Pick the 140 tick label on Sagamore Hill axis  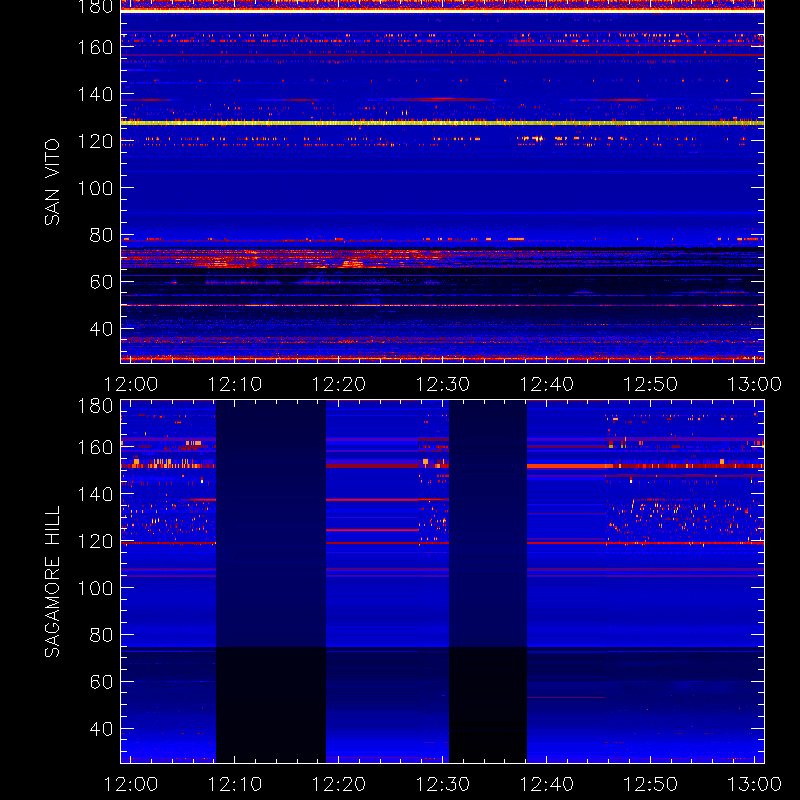tap(95, 494)
